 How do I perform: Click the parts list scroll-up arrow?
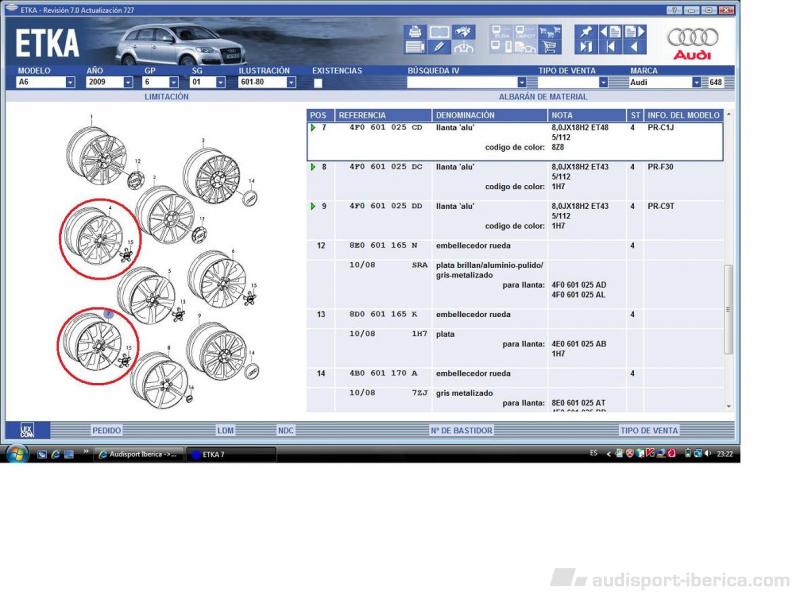[x=729, y=114]
